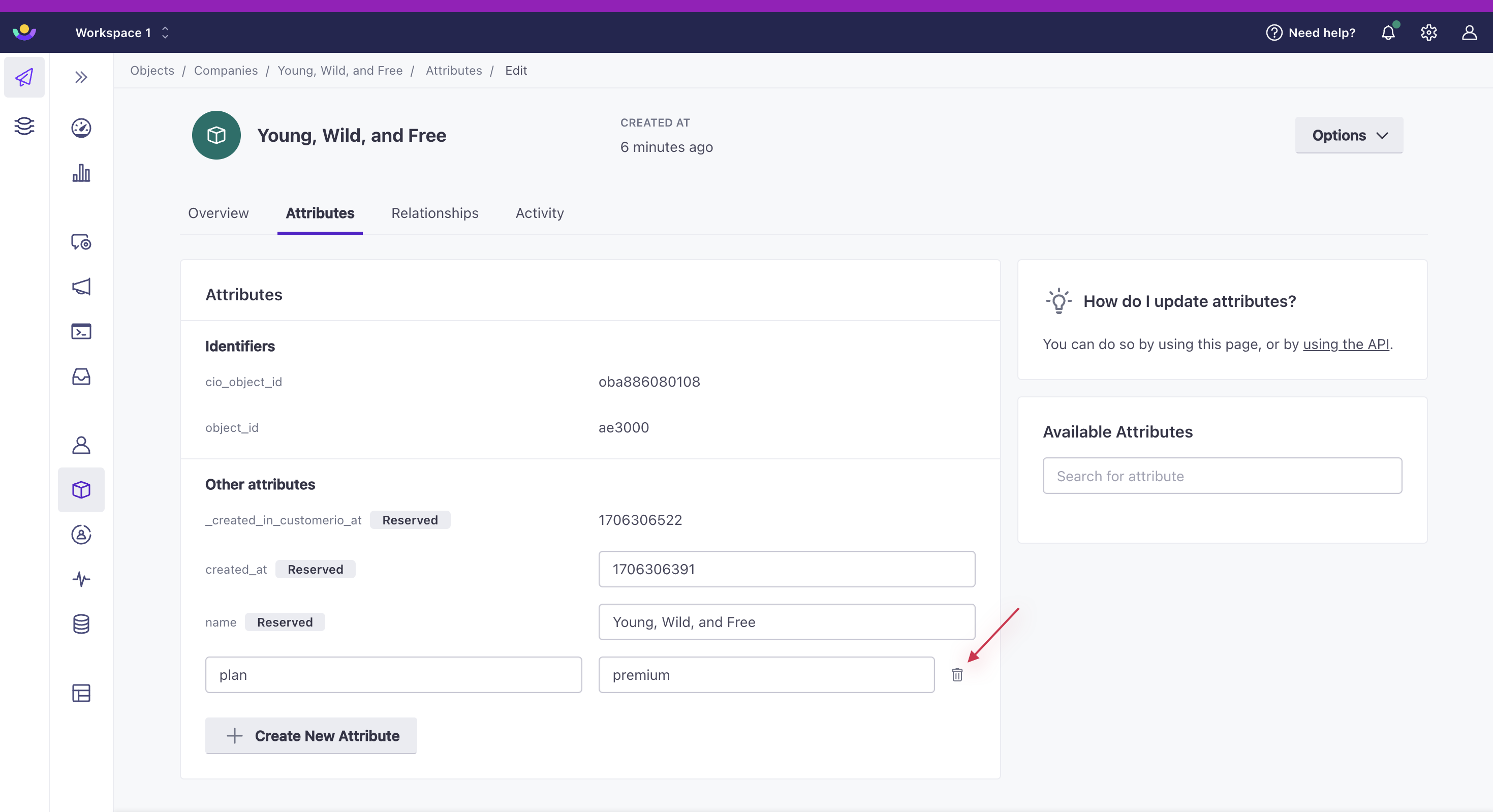Image resolution: width=1493 pixels, height=812 pixels.
Task: Click the name value field
Action: pyautogui.click(x=787, y=622)
